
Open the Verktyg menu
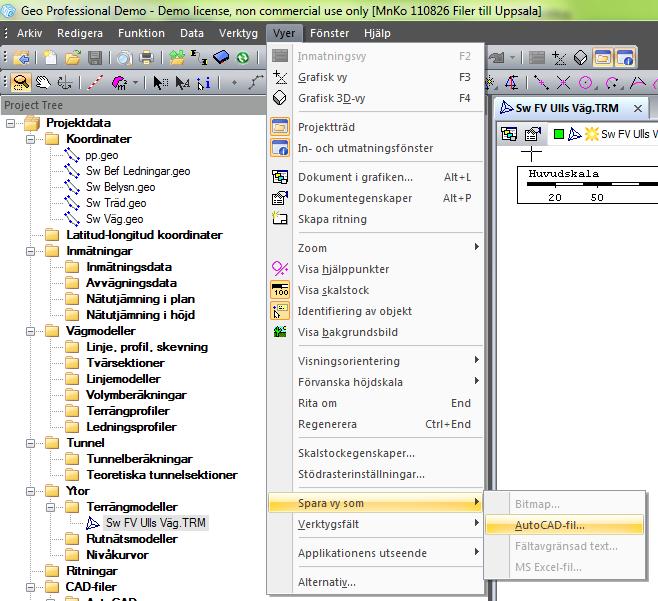tap(238, 33)
